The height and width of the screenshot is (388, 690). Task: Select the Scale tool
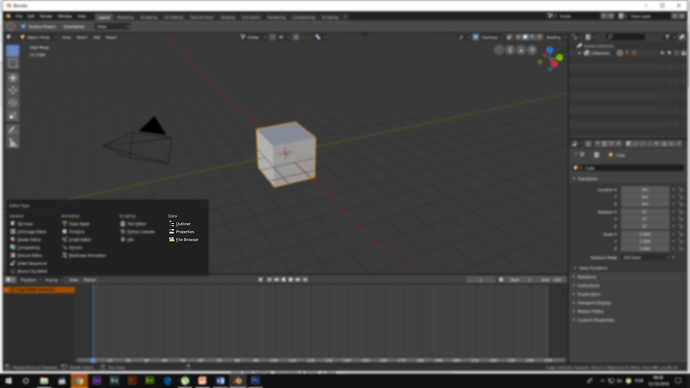13,116
